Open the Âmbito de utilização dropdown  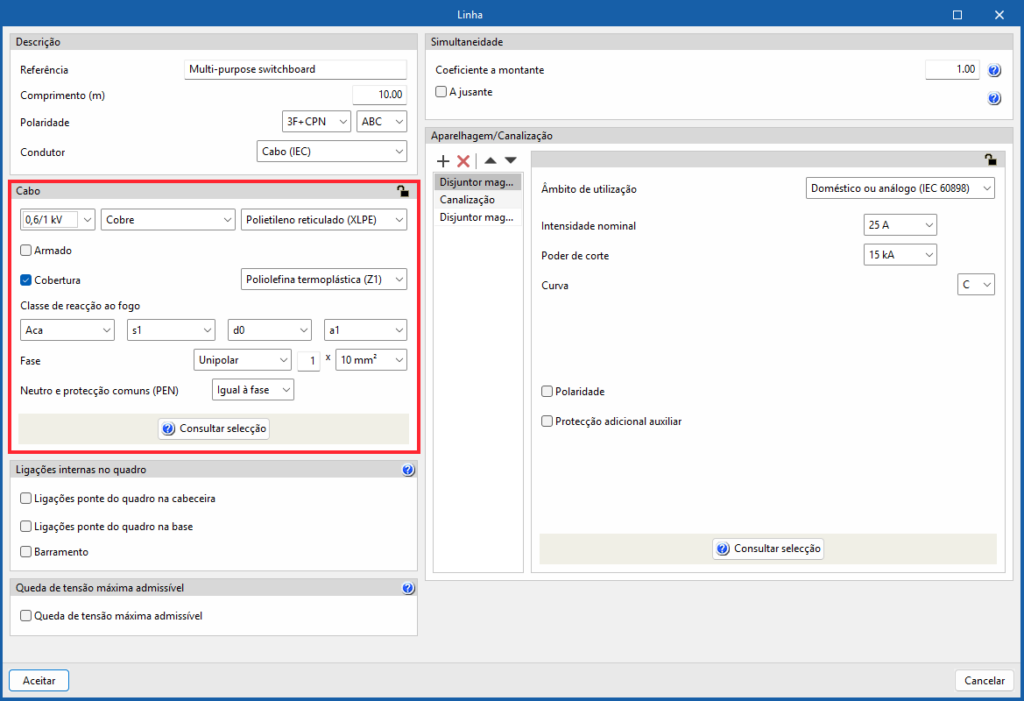[900, 189]
